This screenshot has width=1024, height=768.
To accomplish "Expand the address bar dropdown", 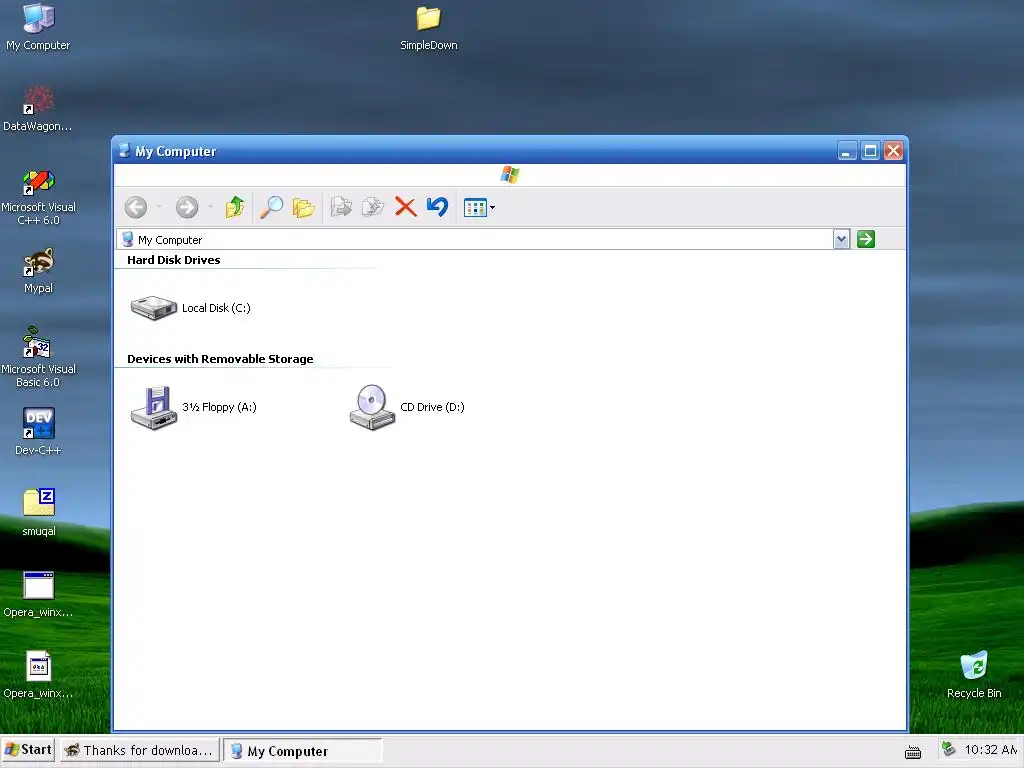I will click(841, 240).
